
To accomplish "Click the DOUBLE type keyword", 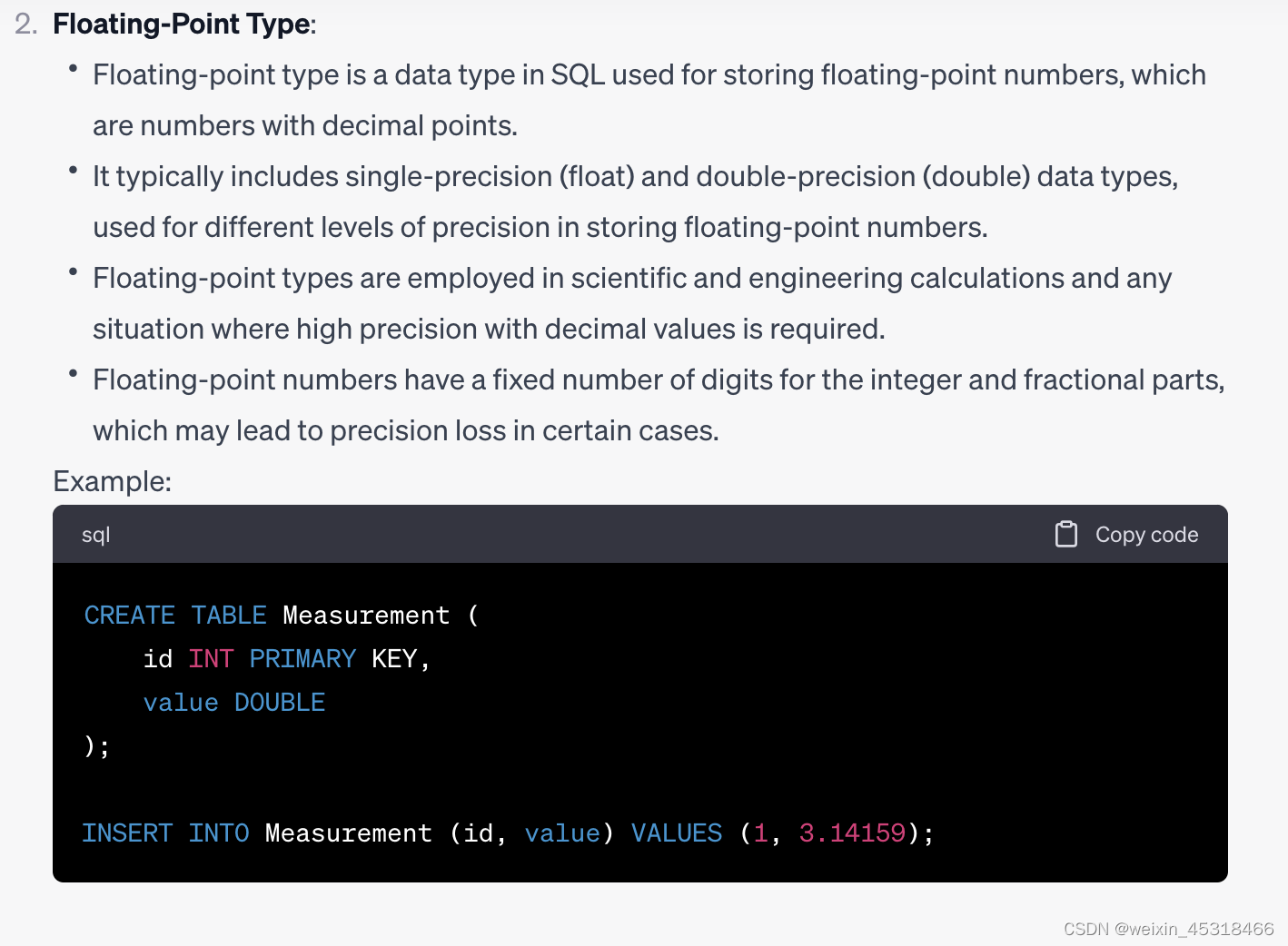I will (x=280, y=702).
